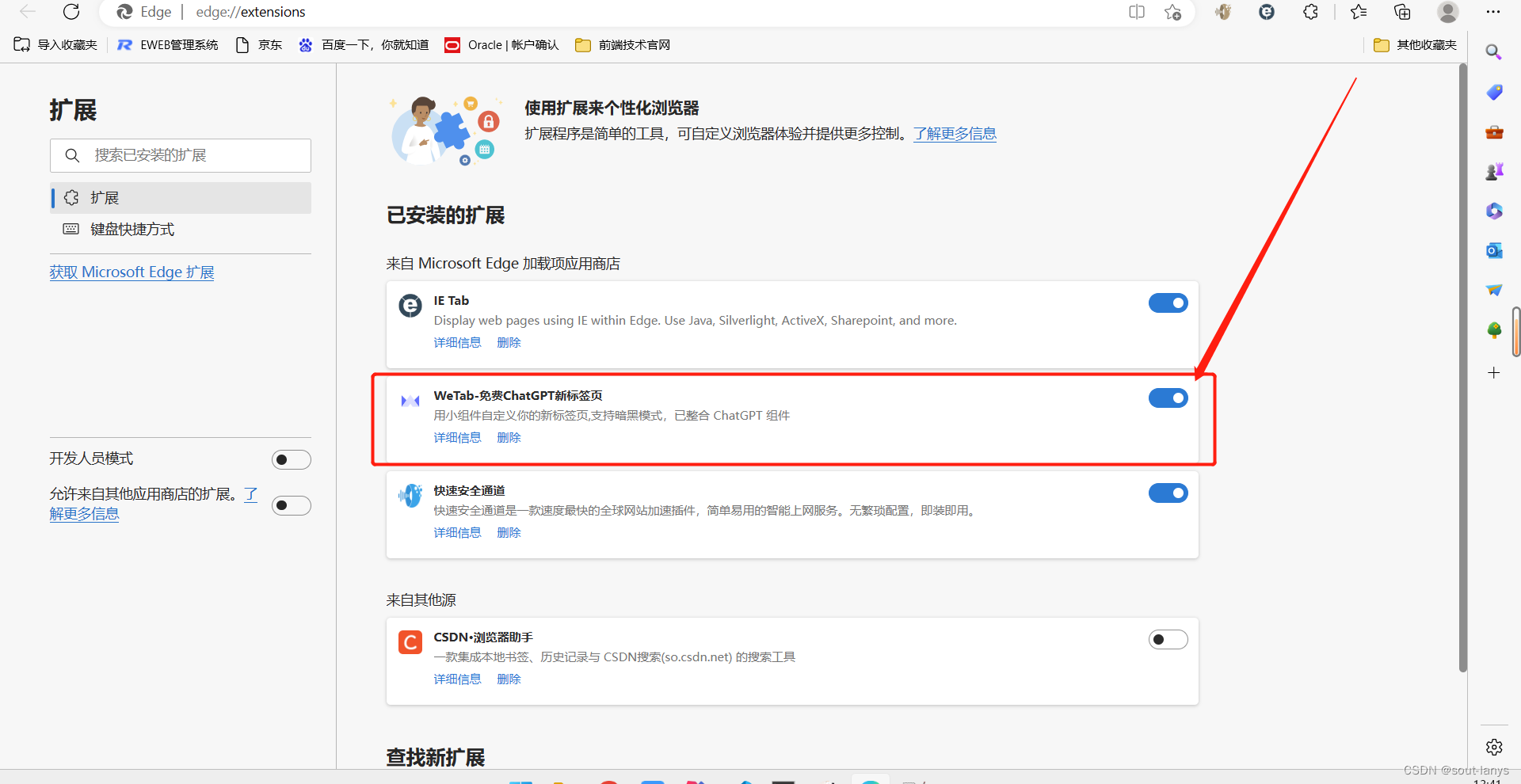The height and width of the screenshot is (784, 1521).
Task: Open the Edge settings and more menu
Action: point(1493,12)
